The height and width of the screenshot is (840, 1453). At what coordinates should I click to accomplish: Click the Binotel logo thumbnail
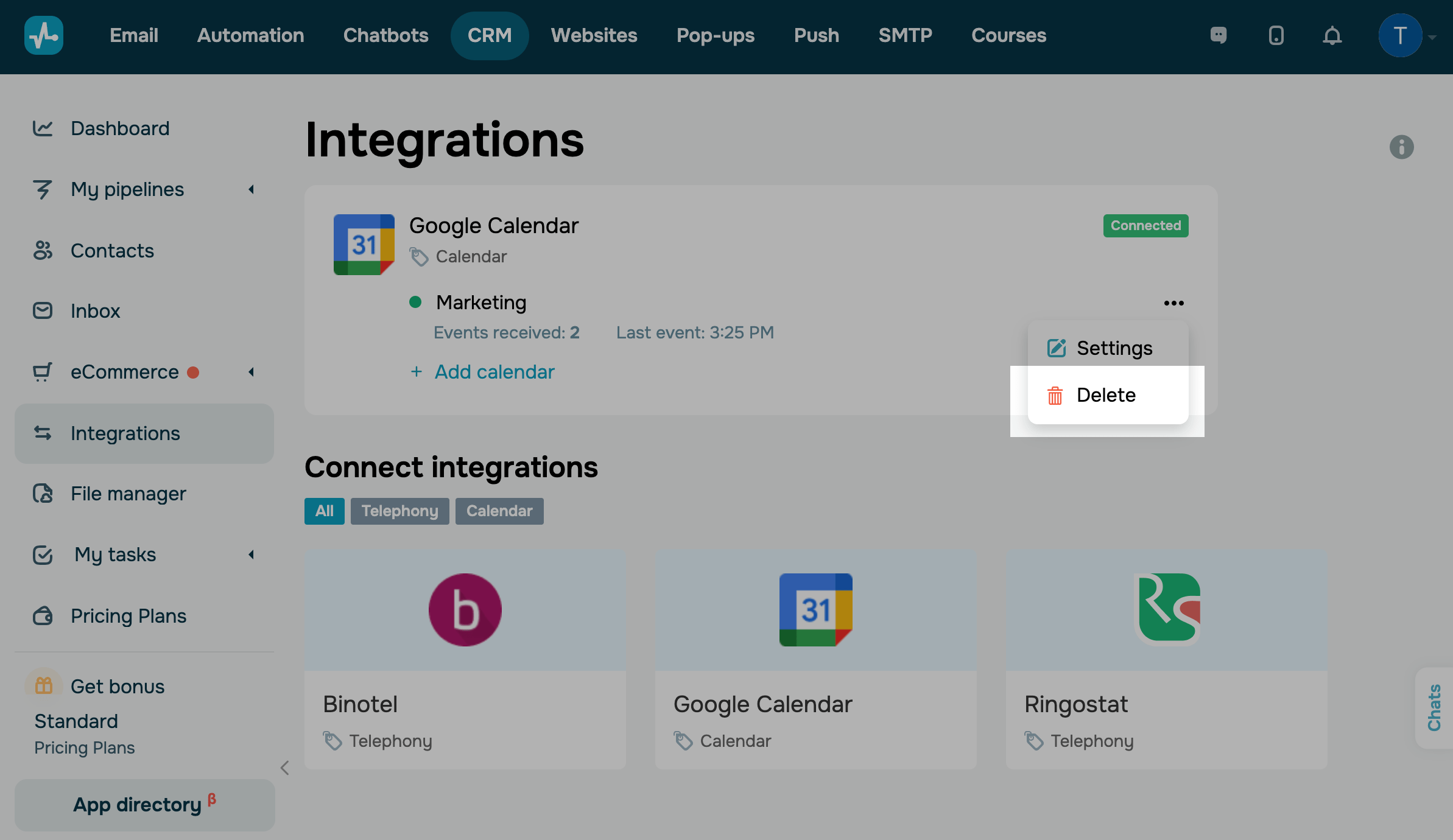click(465, 609)
